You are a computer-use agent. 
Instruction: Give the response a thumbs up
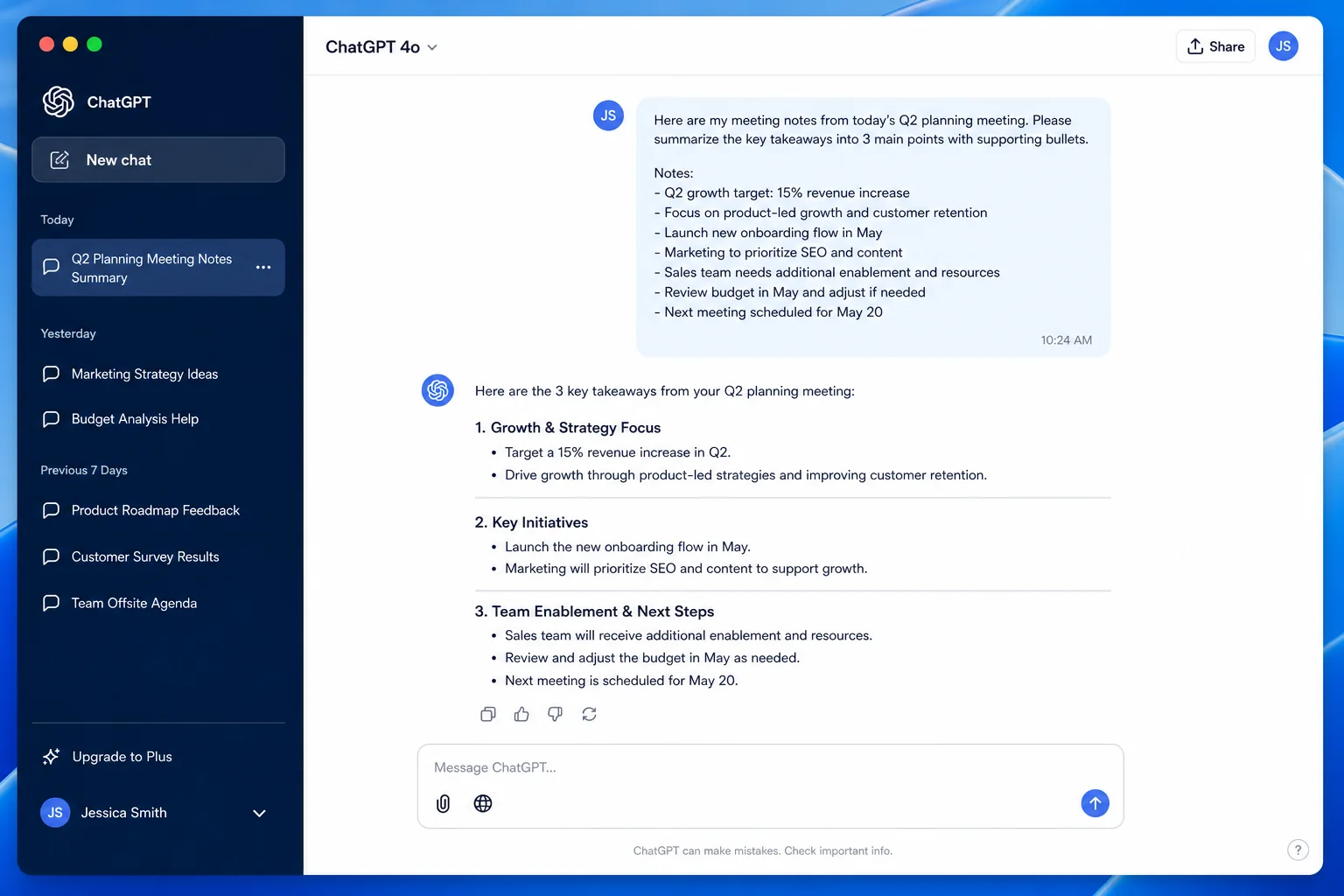coord(521,714)
